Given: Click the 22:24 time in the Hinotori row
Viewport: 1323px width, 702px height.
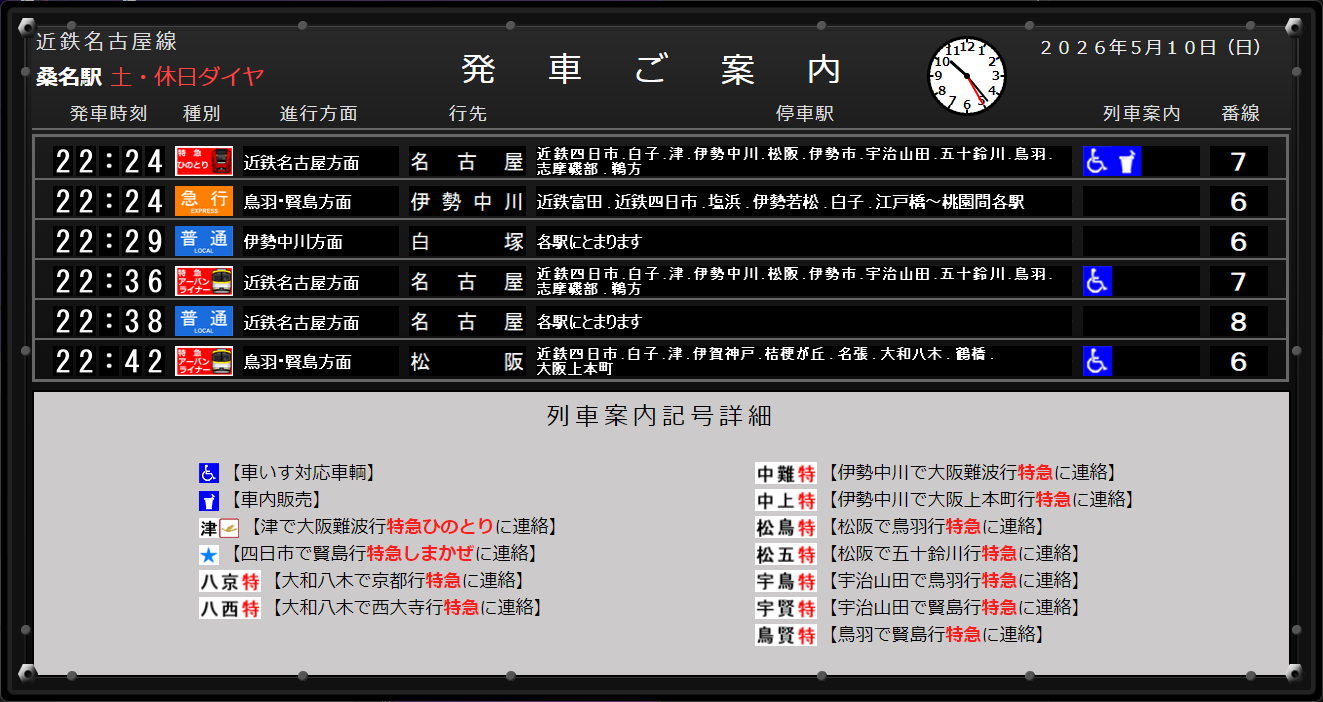Looking at the screenshot, I should (109, 161).
